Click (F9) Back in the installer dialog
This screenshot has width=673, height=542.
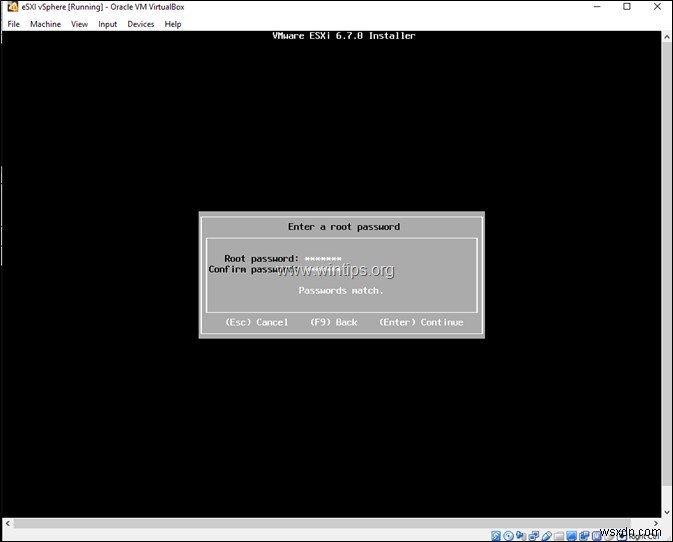pyautogui.click(x=333, y=322)
